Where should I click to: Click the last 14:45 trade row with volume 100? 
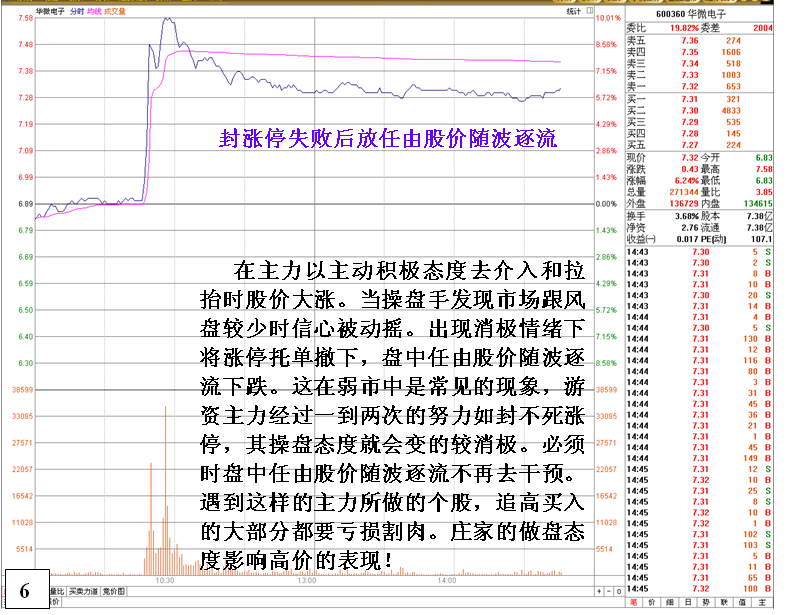coord(699,588)
